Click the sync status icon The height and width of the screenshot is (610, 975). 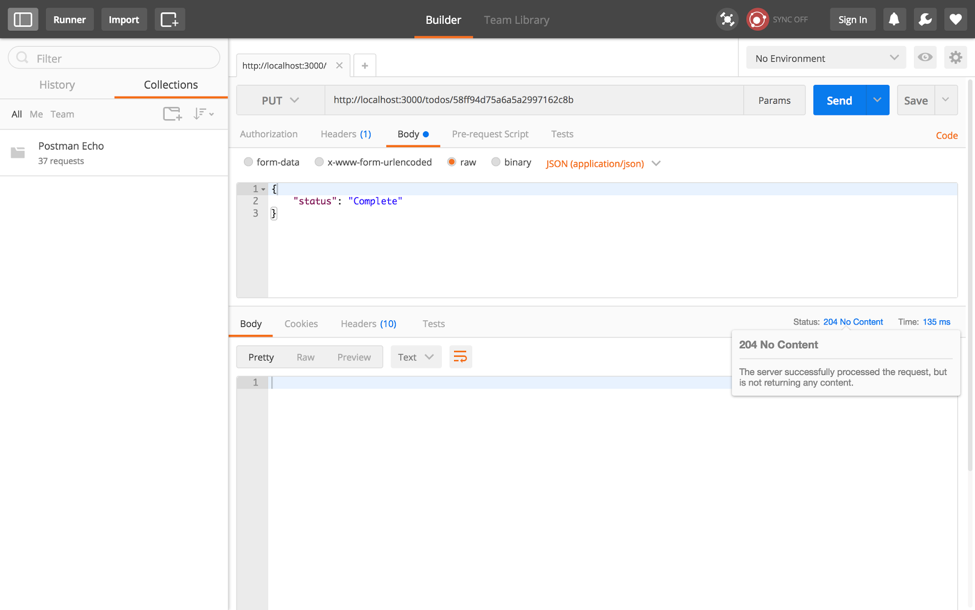757,19
